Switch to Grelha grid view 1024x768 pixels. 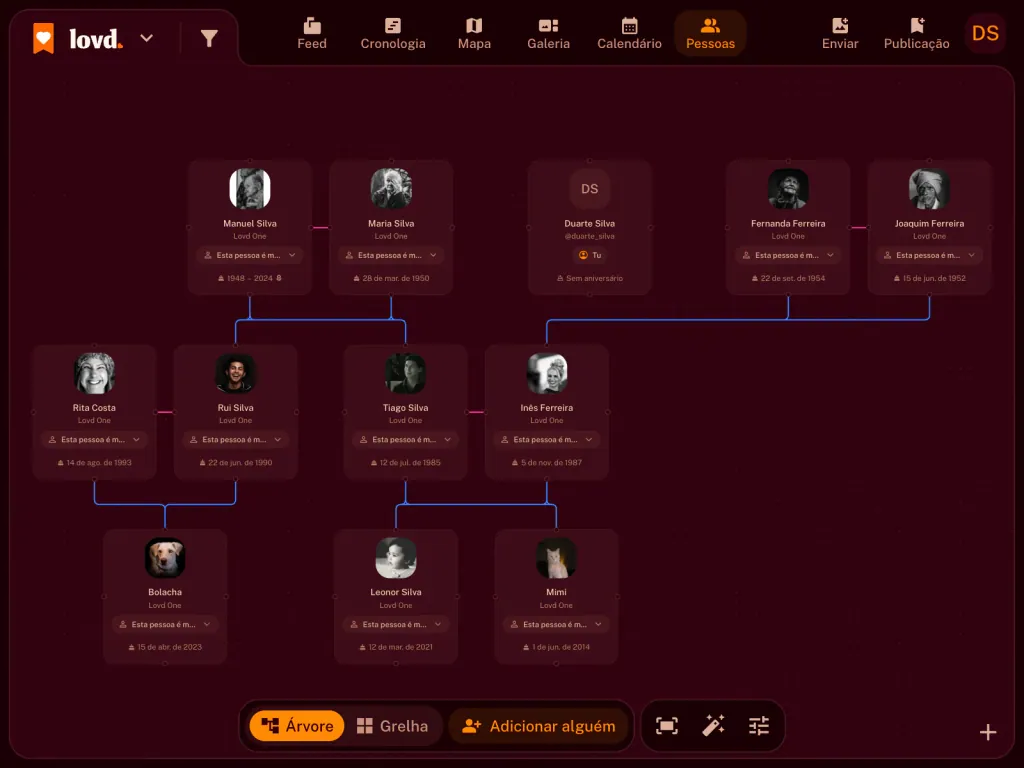(x=392, y=726)
